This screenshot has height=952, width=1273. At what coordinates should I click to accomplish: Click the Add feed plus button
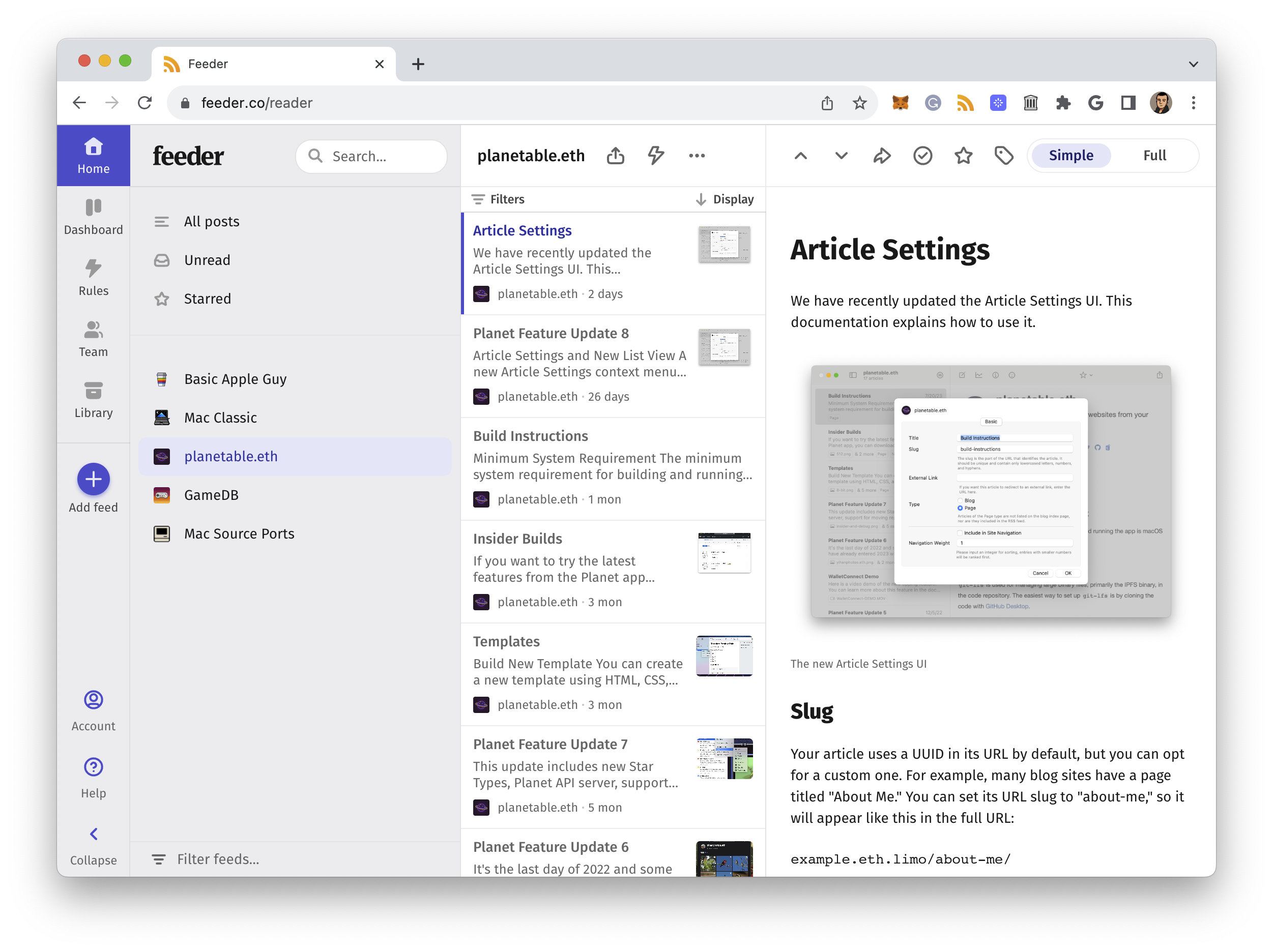pyautogui.click(x=93, y=479)
